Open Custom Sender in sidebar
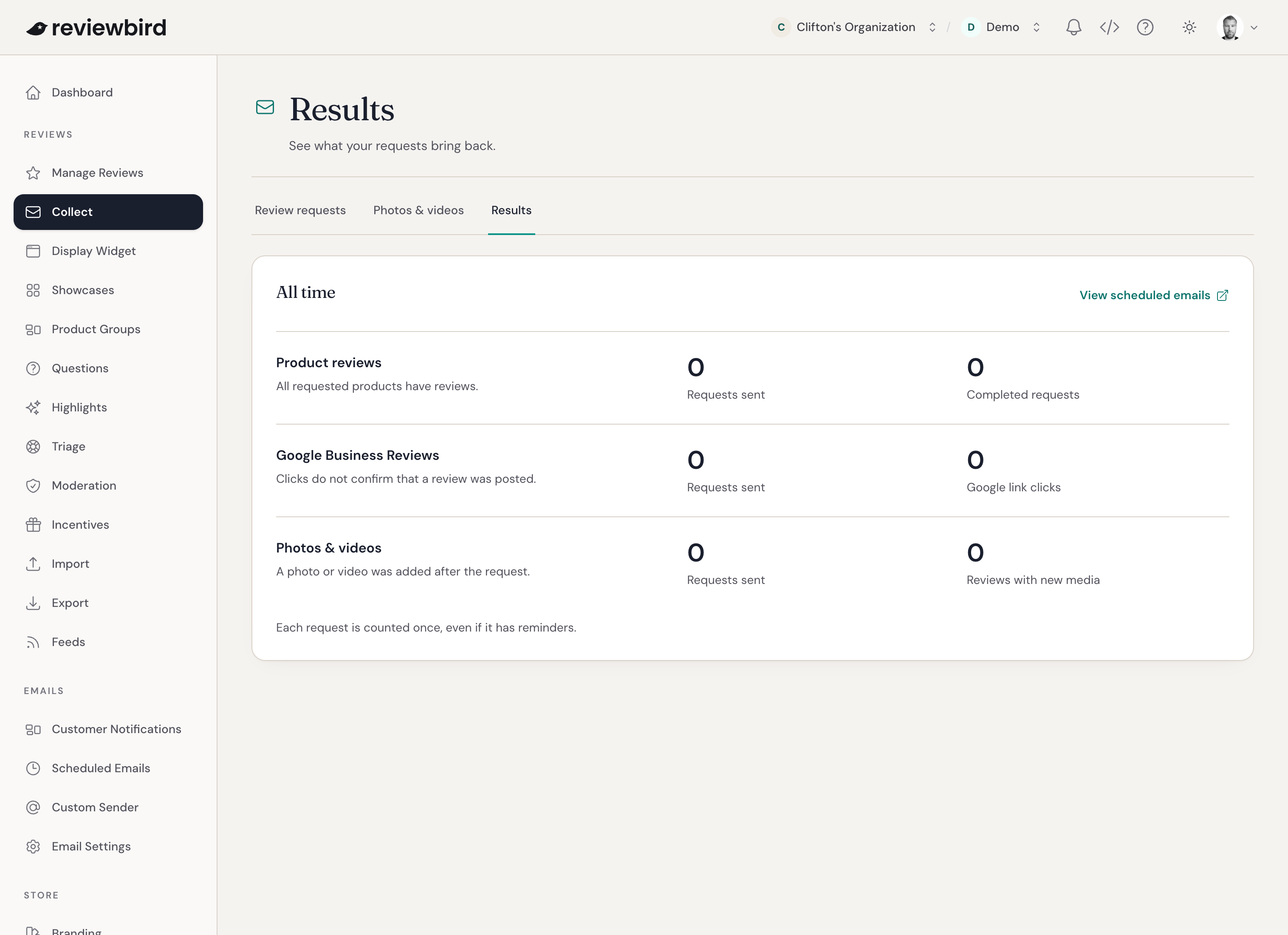The width and height of the screenshot is (1288, 935). tap(108, 808)
